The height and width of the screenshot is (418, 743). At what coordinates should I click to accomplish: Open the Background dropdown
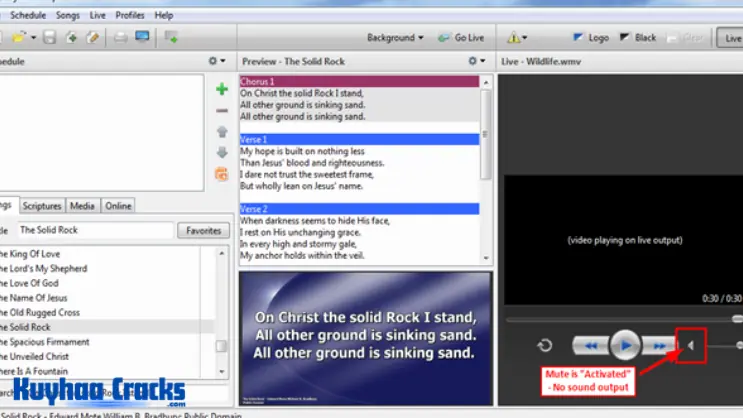[x=395, y=38]
